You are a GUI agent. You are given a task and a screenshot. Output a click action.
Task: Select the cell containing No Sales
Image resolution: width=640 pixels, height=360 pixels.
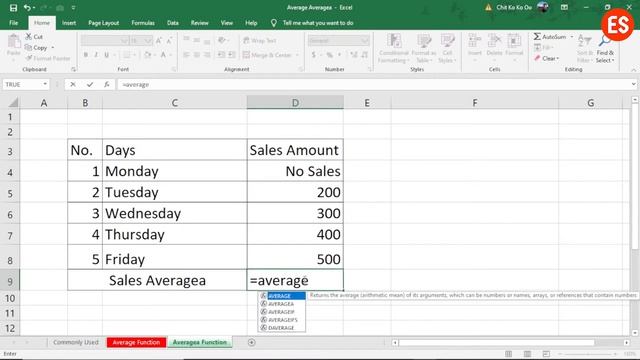(295, 171)
